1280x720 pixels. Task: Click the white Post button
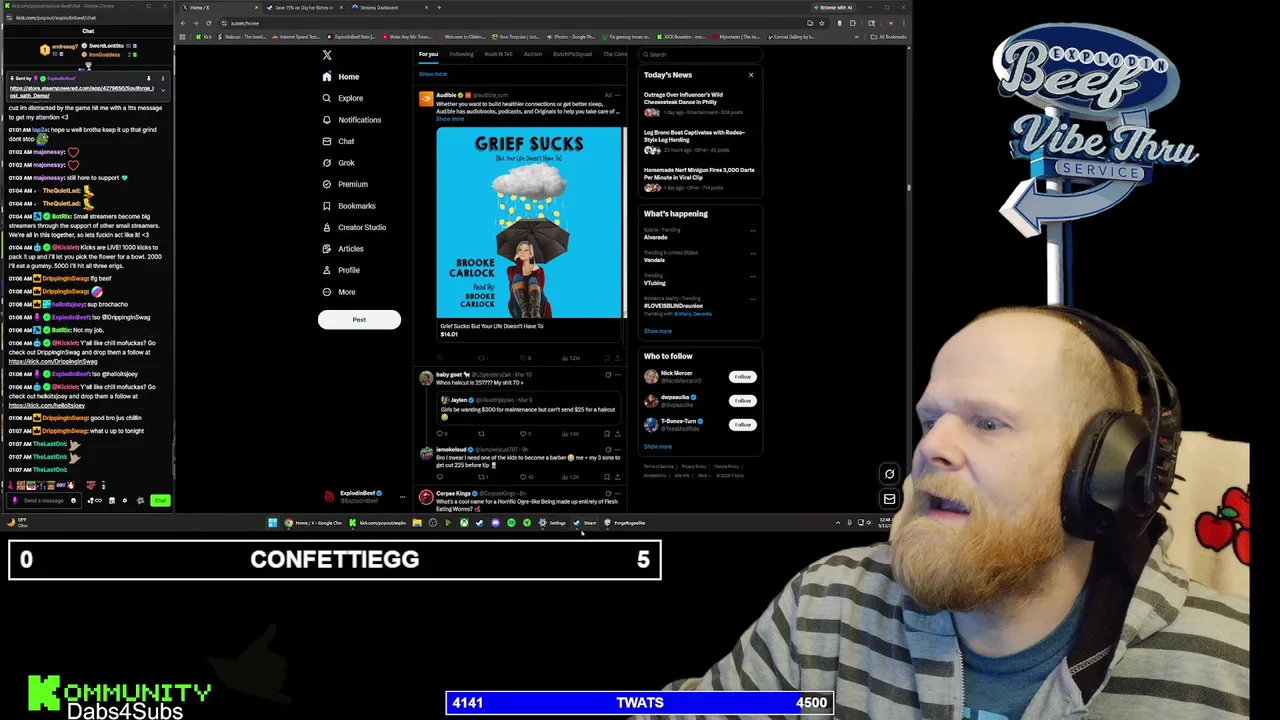click(x=359, y=320)
